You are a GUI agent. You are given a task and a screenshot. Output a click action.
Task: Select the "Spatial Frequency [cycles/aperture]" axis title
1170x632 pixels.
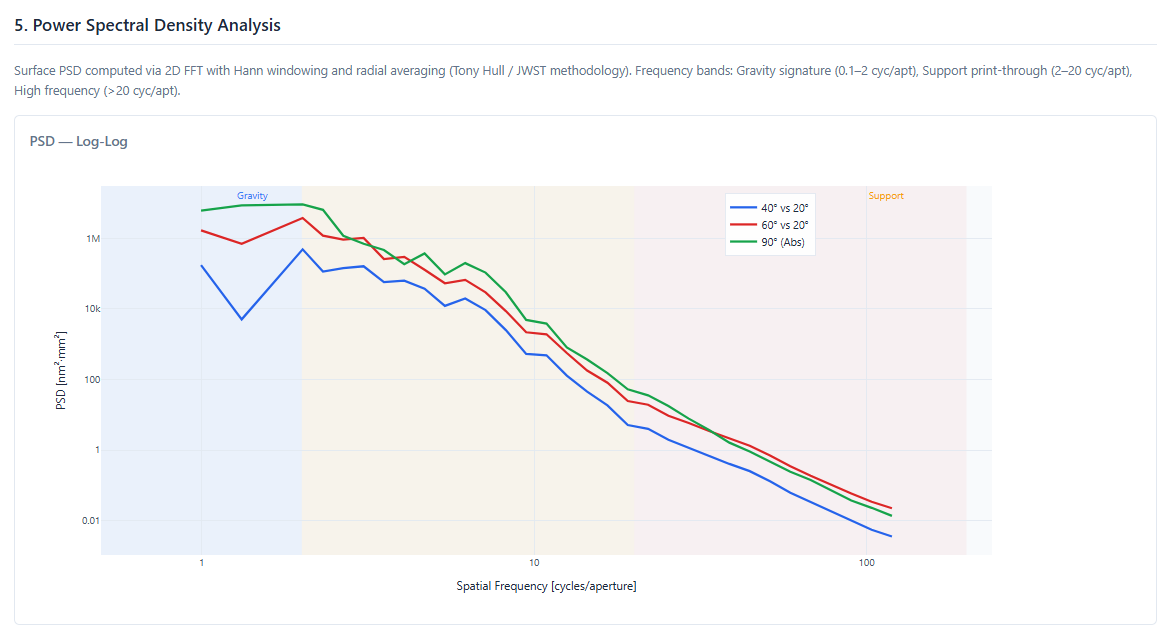click(x=546, y=586)
